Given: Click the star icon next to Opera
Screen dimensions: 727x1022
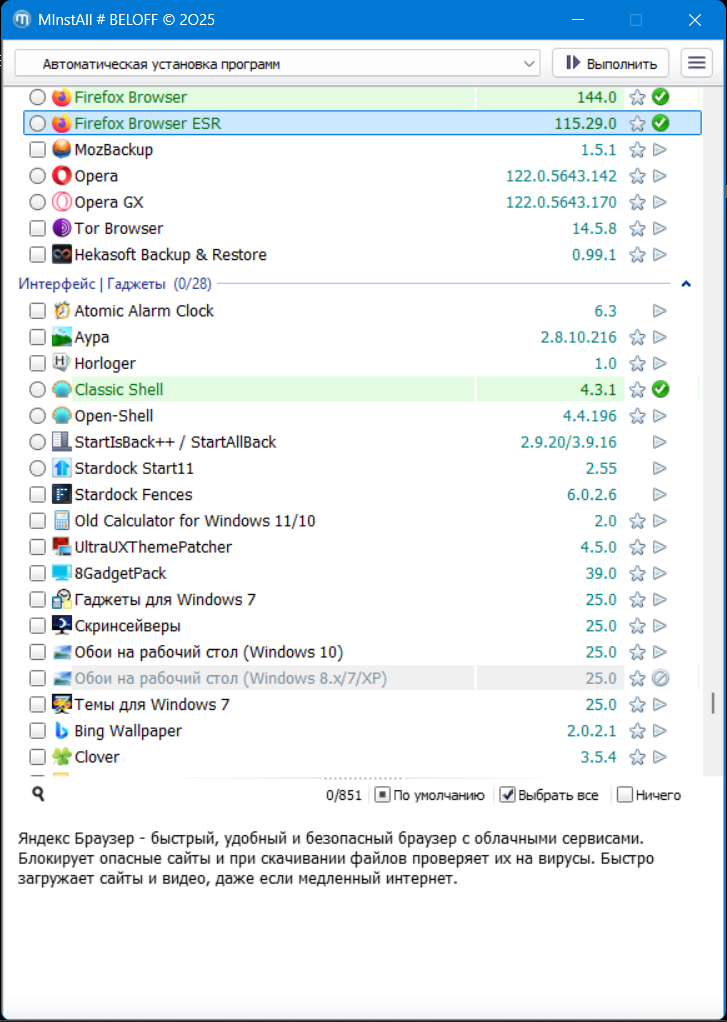Looking at the screenshot, I should 637,176.
